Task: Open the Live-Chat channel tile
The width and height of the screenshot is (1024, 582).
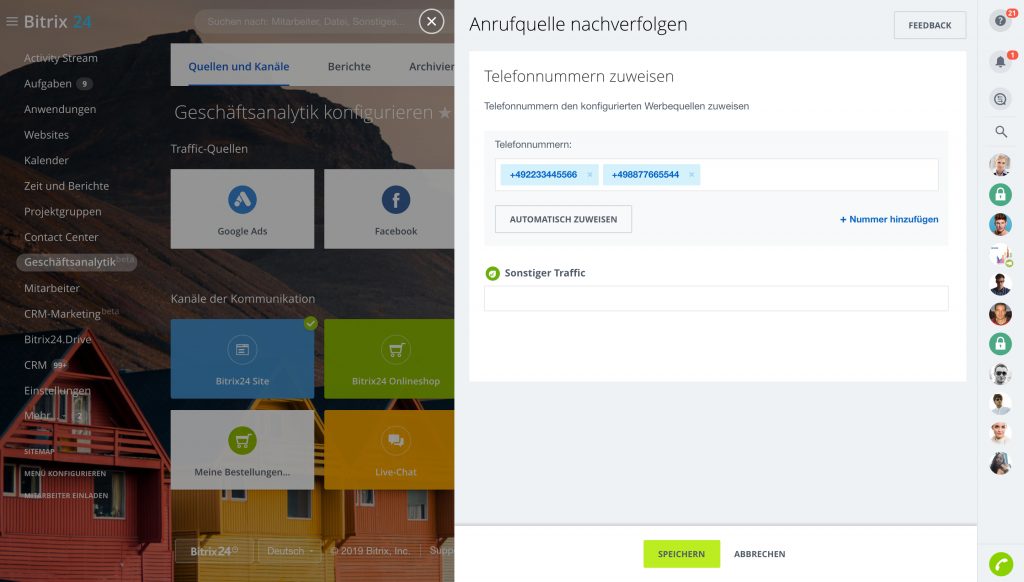Action: [389, 449]
